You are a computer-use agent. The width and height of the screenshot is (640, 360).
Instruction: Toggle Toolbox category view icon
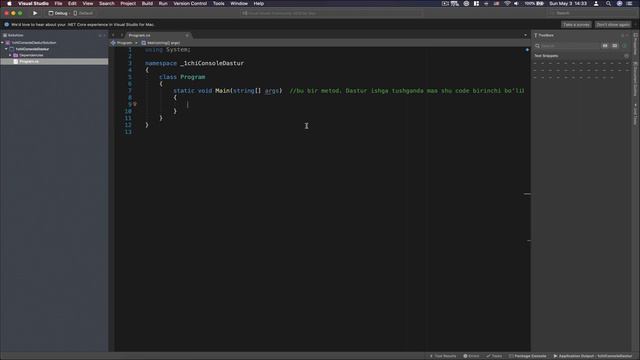[x=605, y=46]
